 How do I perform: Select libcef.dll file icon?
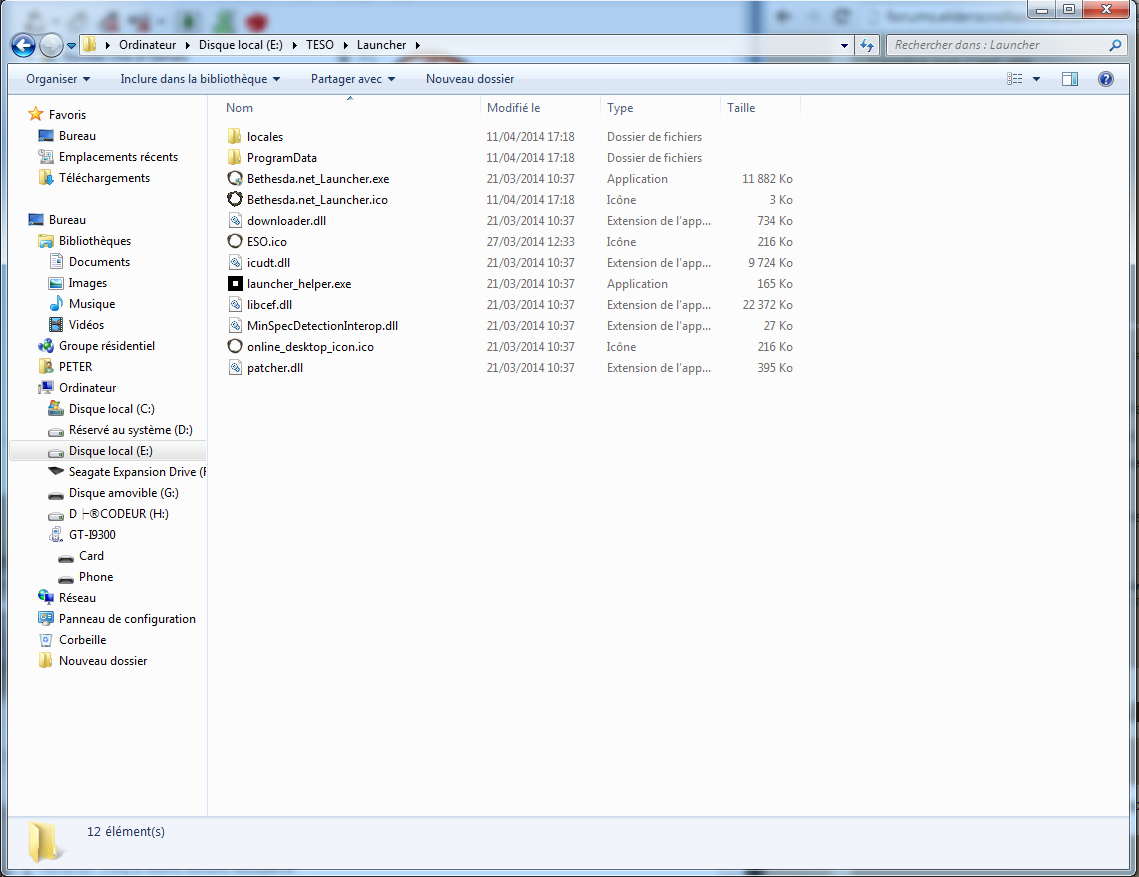pyautogui.click(x=235, y=305)
